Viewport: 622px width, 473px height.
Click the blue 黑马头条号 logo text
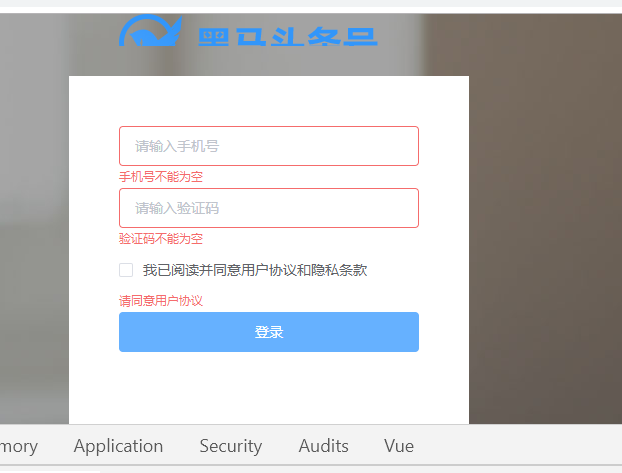(x=288, y=37)
